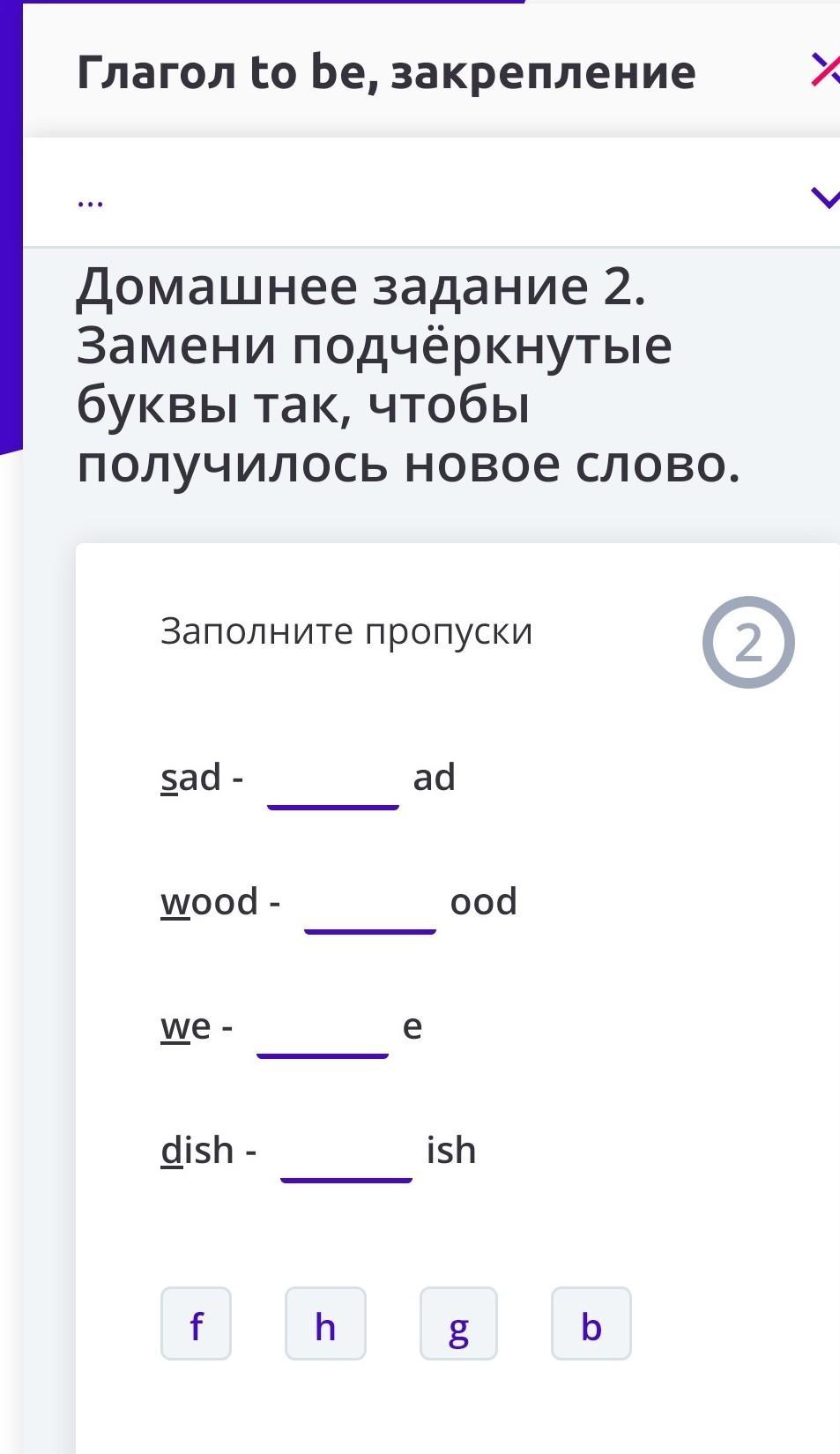
Task: Click the circled number 2 badge
Action: click(747, 642)
